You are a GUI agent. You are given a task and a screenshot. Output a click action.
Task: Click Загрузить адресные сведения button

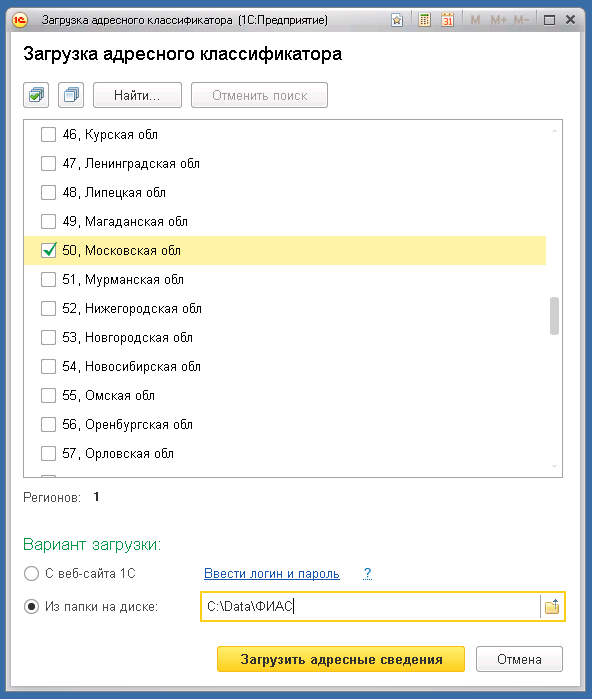[341, 659]
